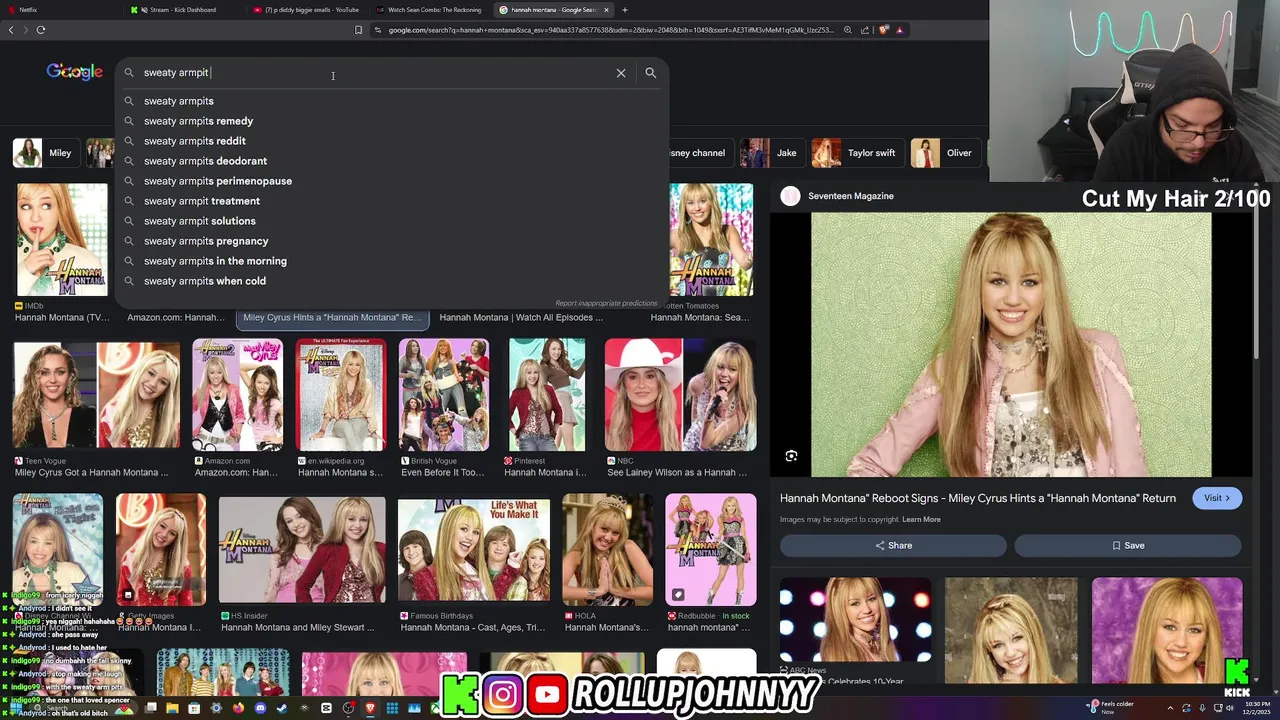Choose suggestion 'sweaty armpits when cold'
This screenshot has width=1280, height=720.
pyautogui.click(x=392, y=281)
